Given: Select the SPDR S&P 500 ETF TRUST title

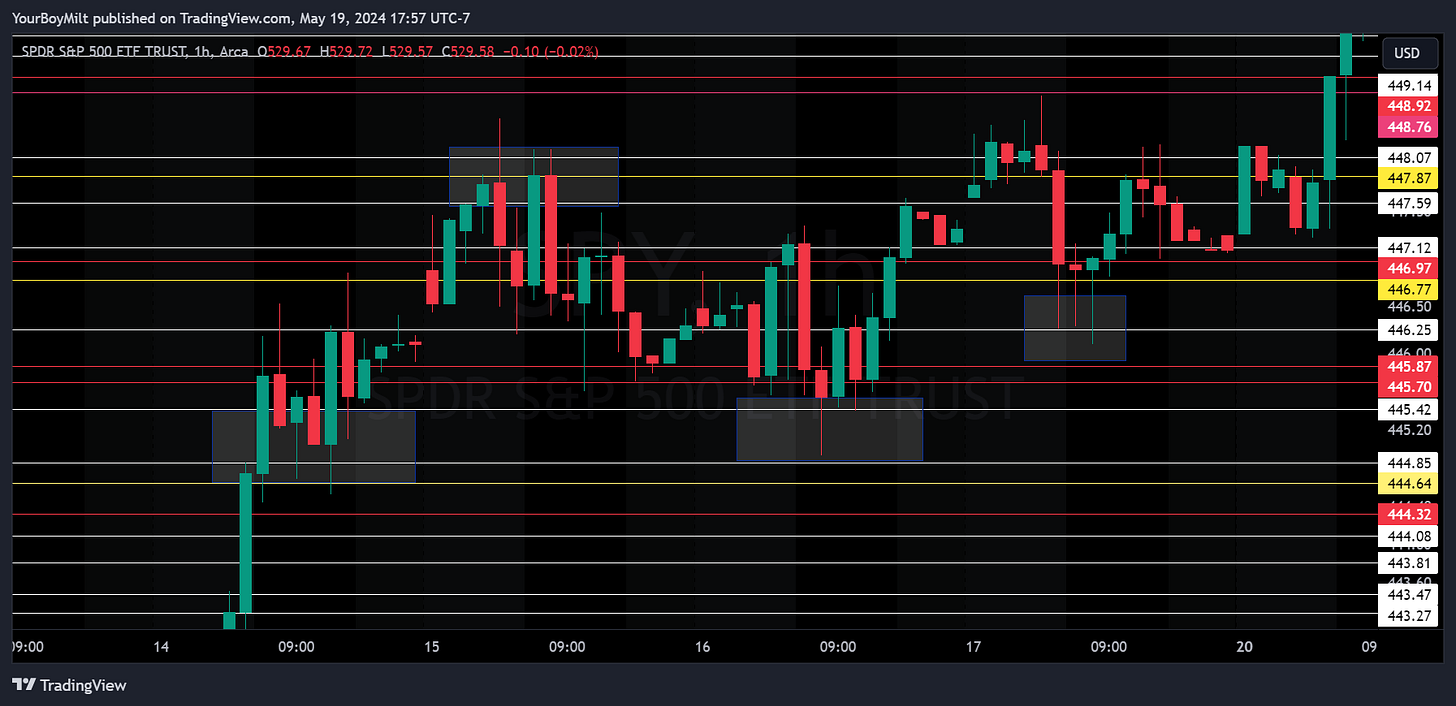Looking at the screenshot, I should pyautogui.click(x=106, y=51).
